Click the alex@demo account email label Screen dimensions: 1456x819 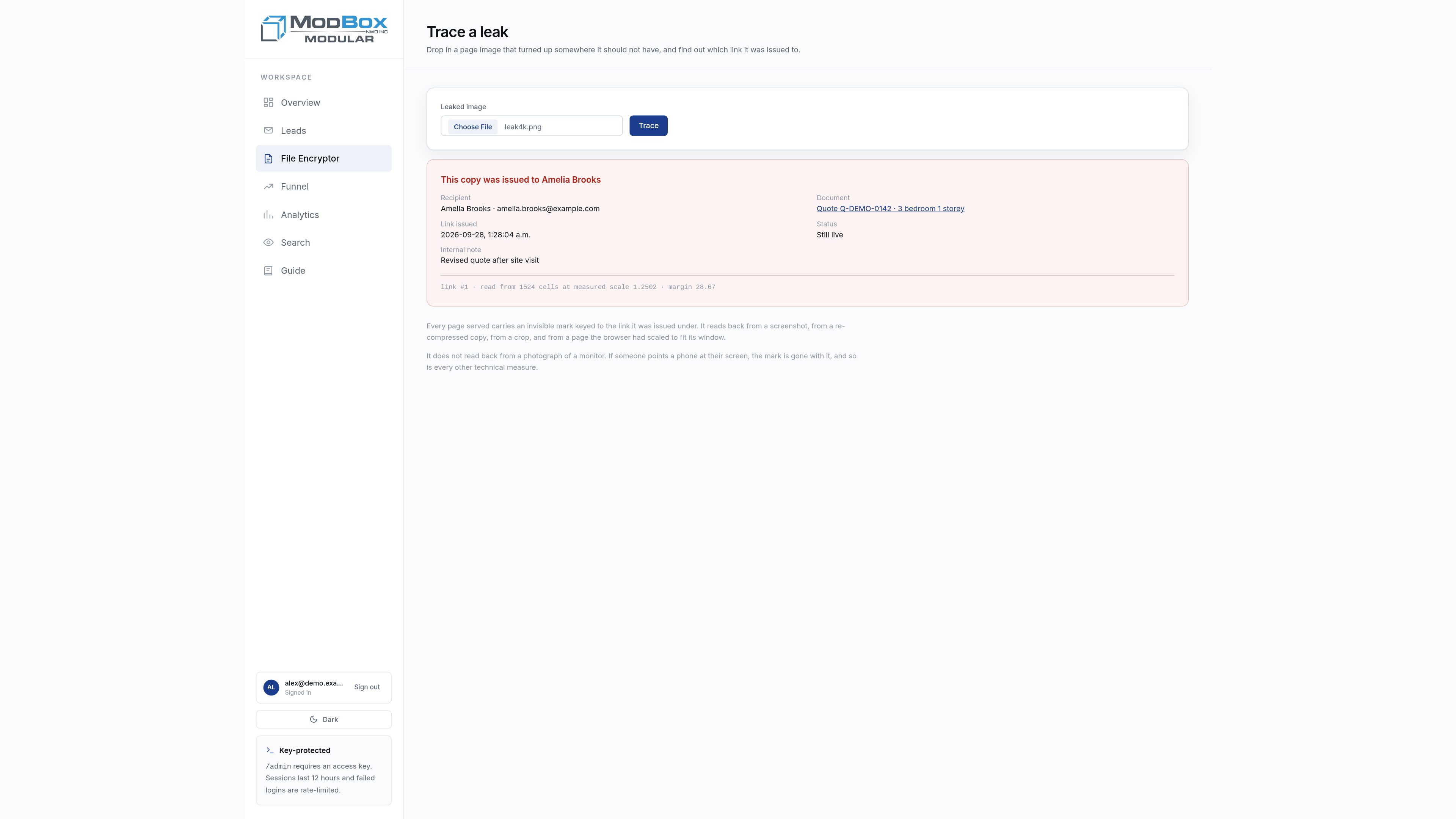coord(314,683)
